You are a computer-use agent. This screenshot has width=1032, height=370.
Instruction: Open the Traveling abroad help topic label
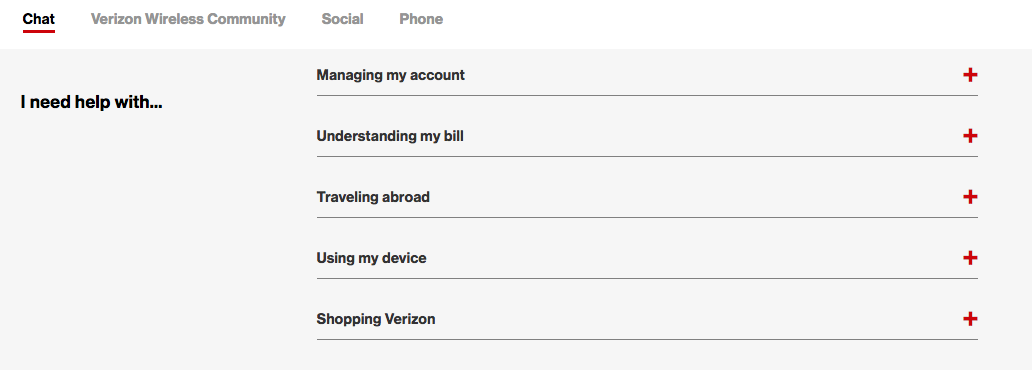[x=373, y=197]
